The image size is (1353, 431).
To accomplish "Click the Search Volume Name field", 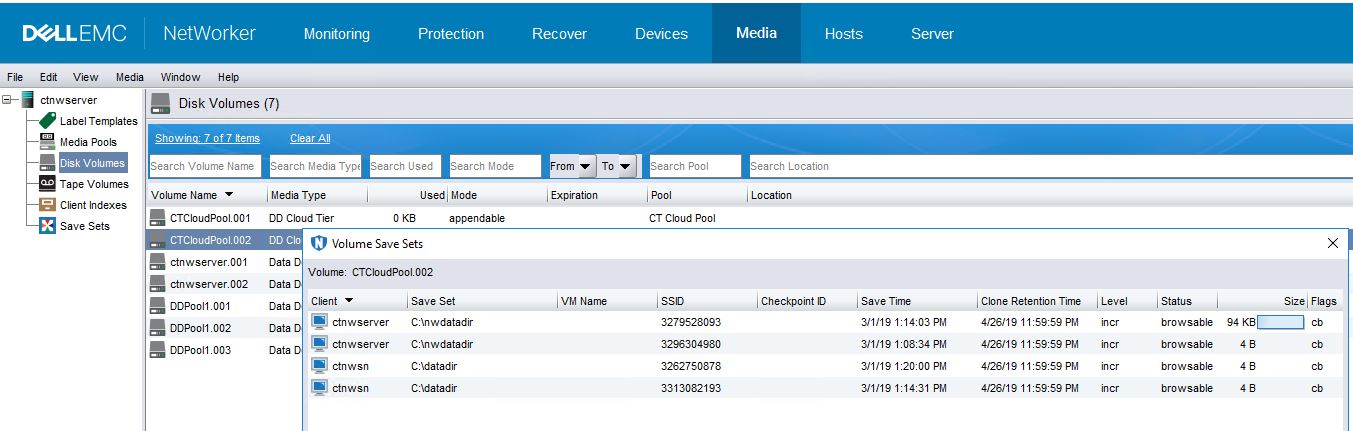I will click(x=205, y=166).
